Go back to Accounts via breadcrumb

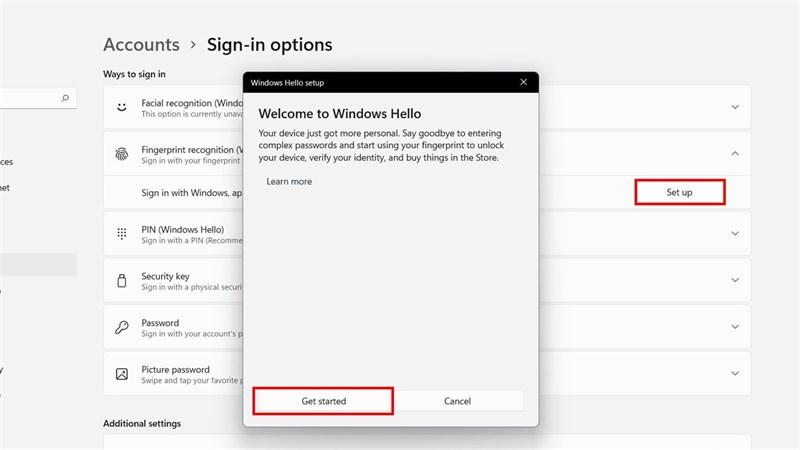click(141, 45)
